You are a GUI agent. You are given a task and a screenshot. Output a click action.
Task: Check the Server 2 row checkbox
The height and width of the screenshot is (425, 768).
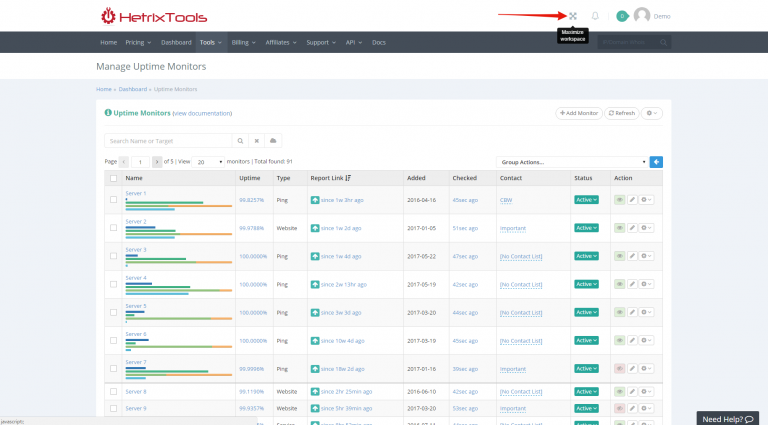point(114,228)
